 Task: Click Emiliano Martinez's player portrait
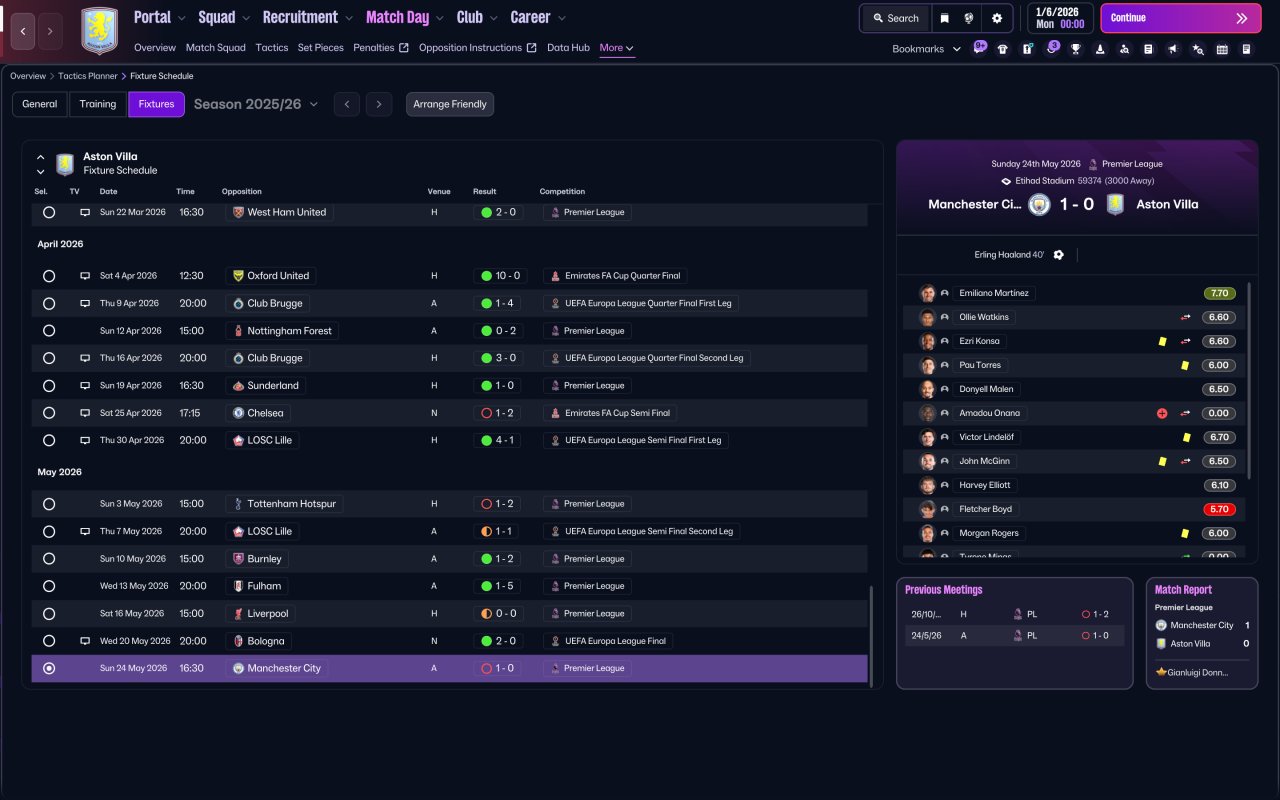[928, 293]
